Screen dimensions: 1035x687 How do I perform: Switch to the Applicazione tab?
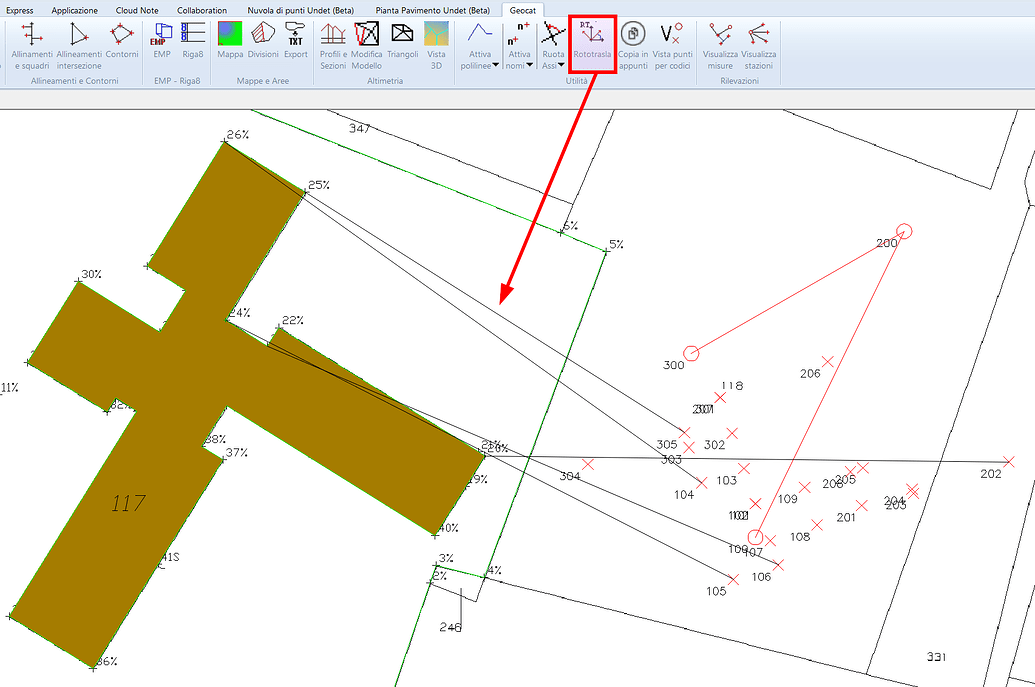coord(75,11)
